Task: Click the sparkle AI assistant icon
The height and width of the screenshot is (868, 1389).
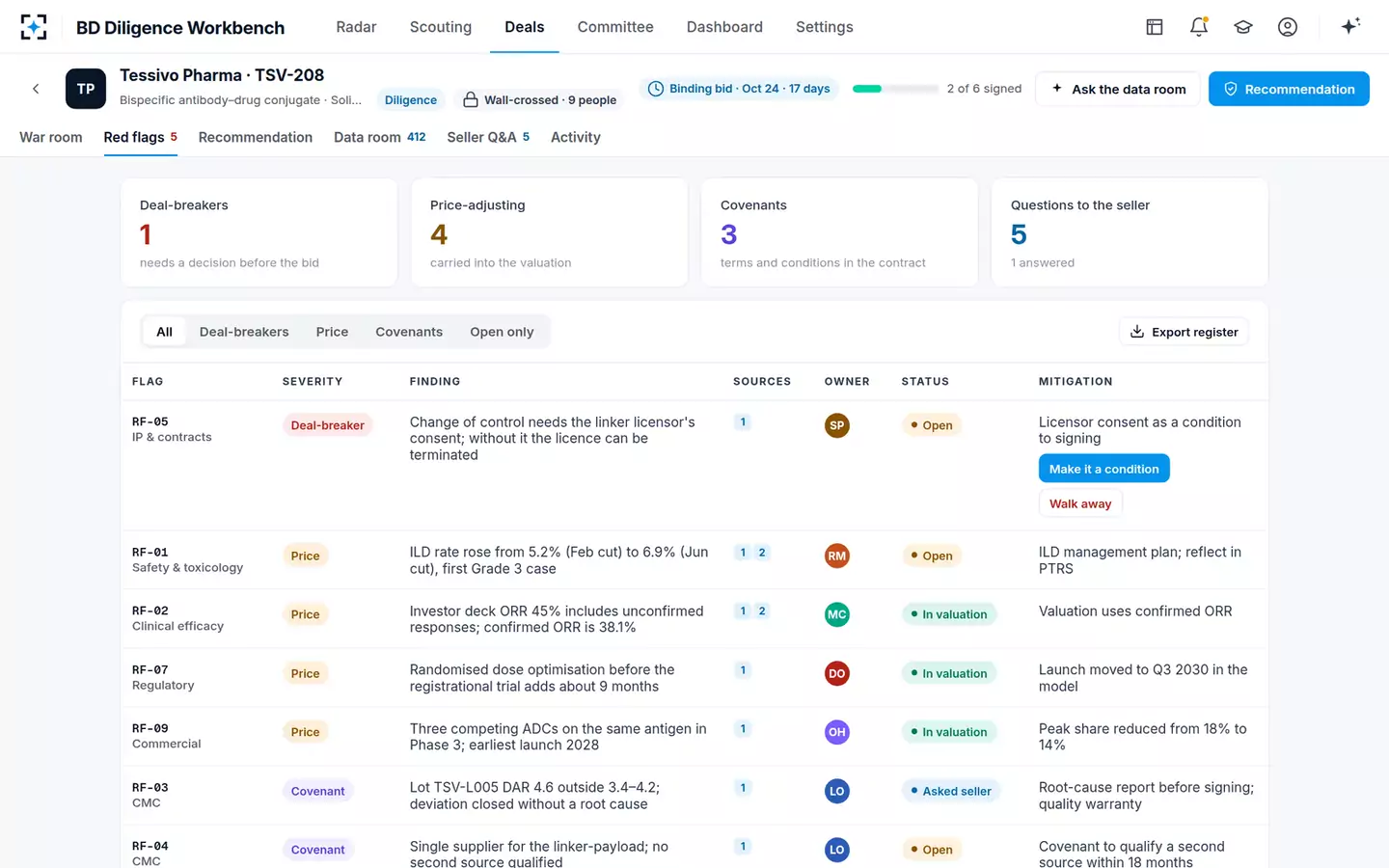Action: 1350,26
